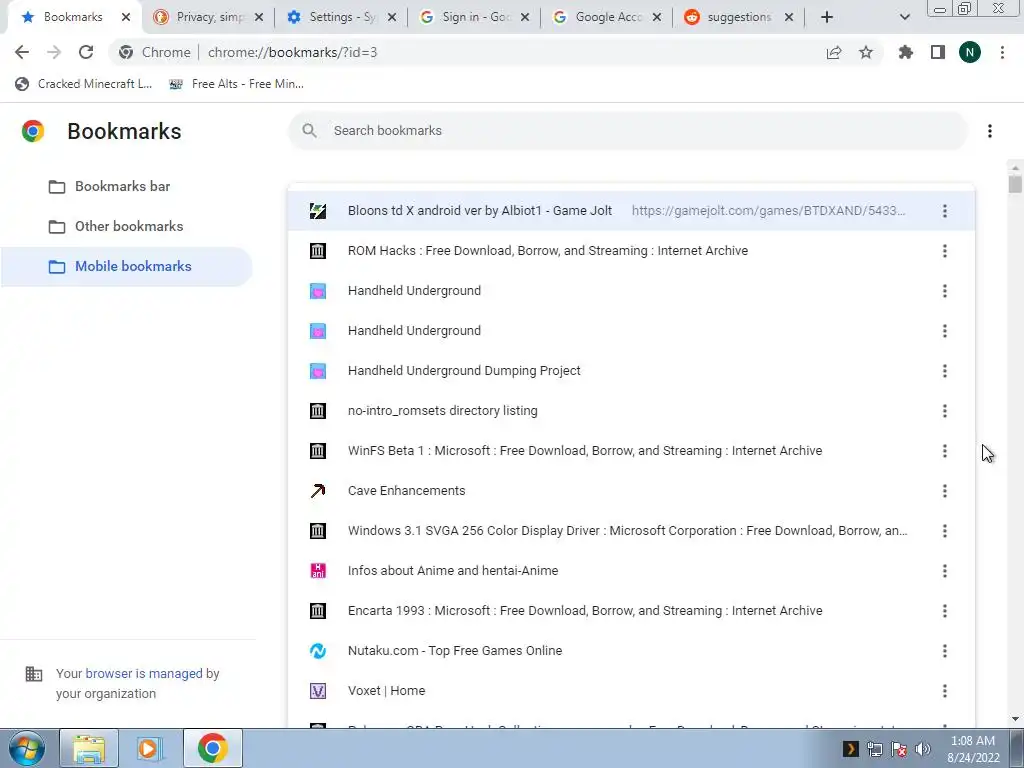
Task: Open more actions for ROM Hacks bookmark
Action: click(945, 251)
